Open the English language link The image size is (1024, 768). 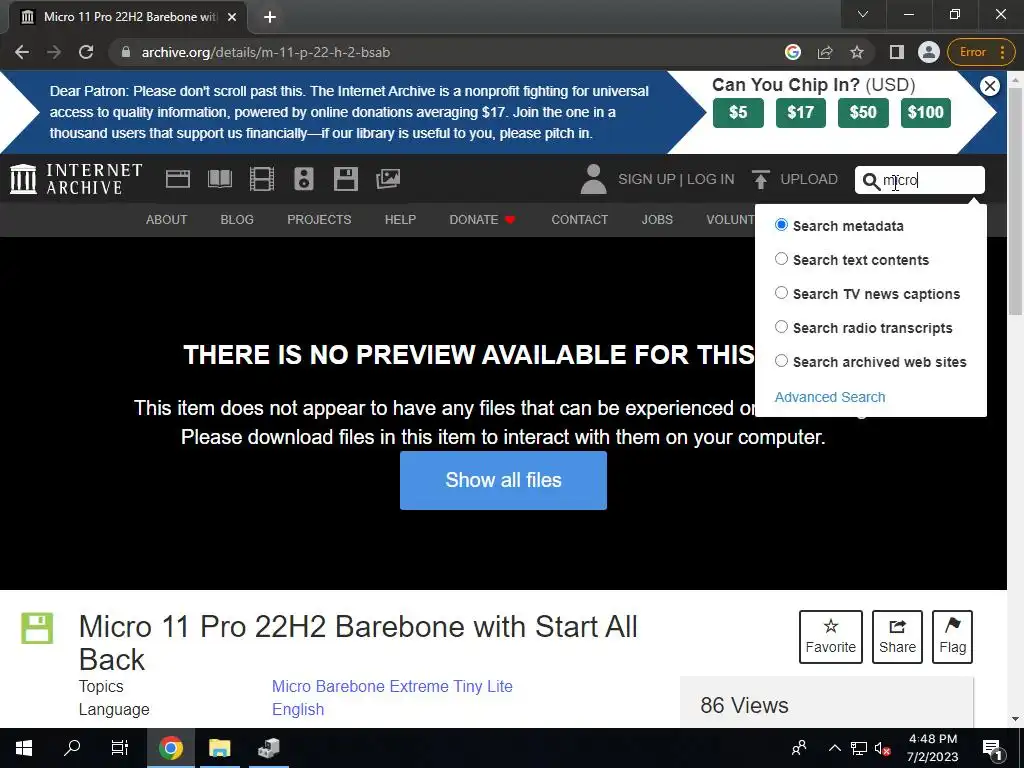click(298, 709)
